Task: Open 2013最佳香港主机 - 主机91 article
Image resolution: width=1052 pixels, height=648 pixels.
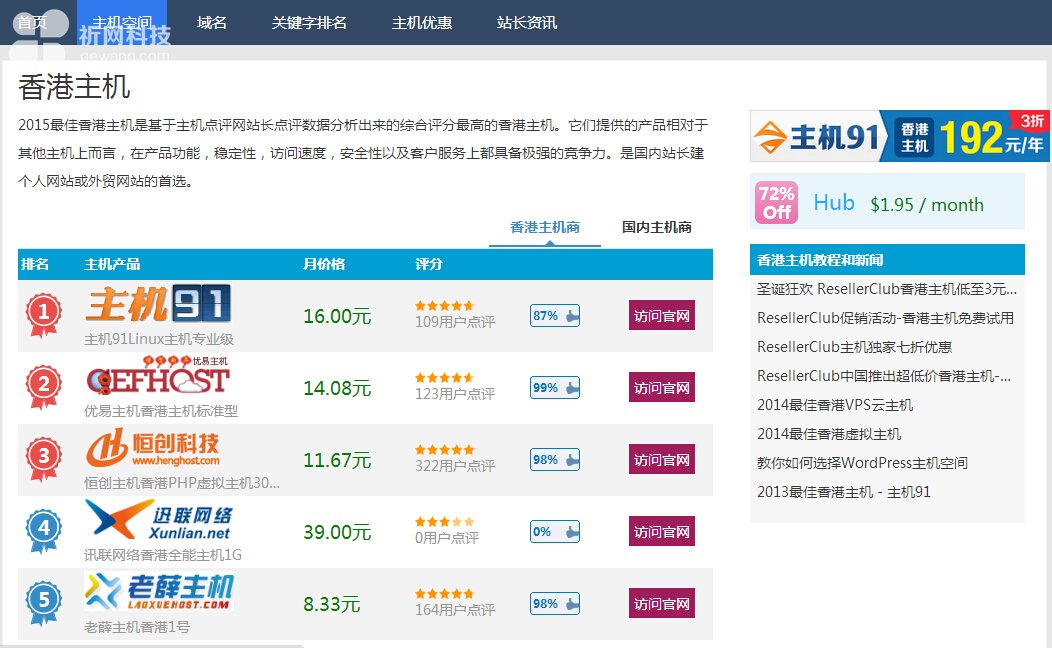Action: coord(844,492)
